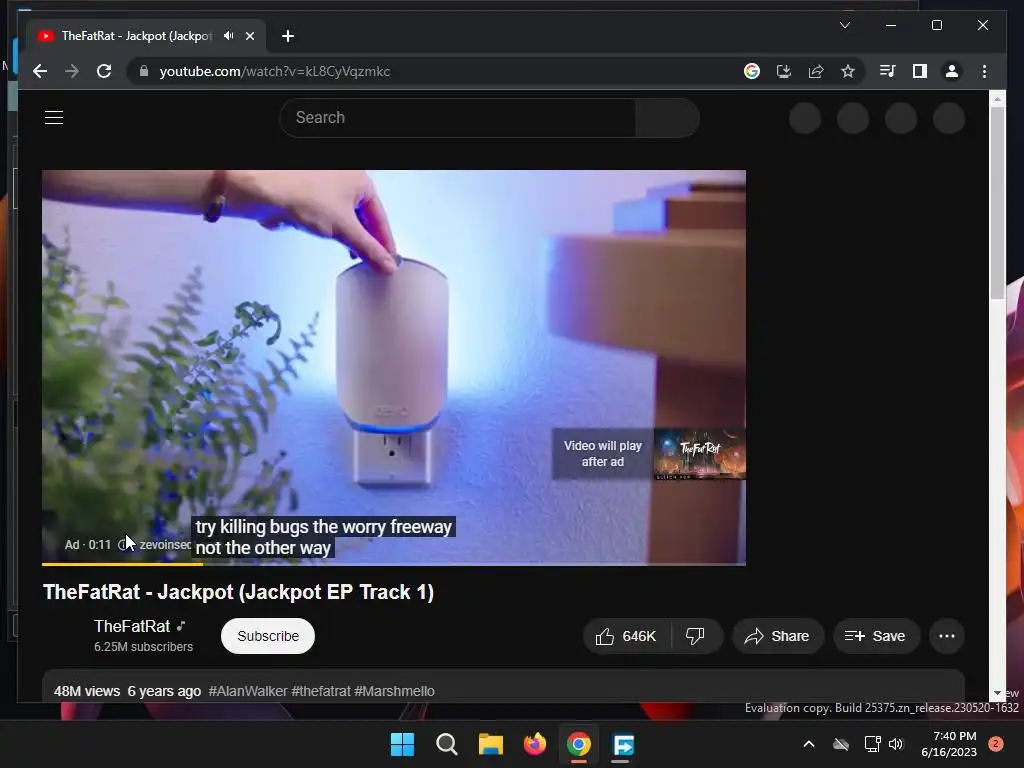Viewport: 1024px width, 768px height.
Task: Open the Chrome profile menu
Action: (x=952, y=71)
